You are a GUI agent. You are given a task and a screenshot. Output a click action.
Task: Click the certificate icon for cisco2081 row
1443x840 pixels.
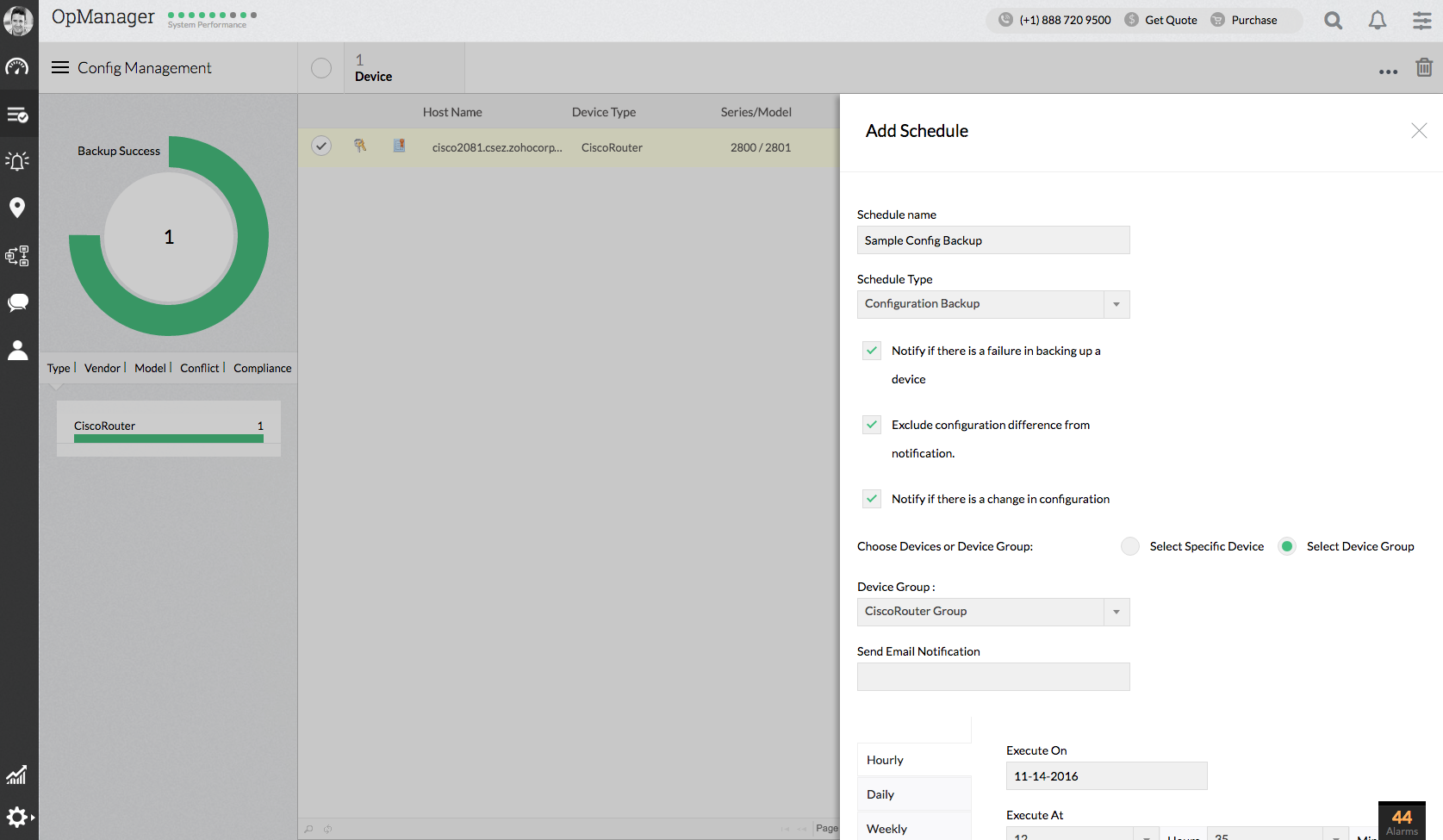coord(399,146)
